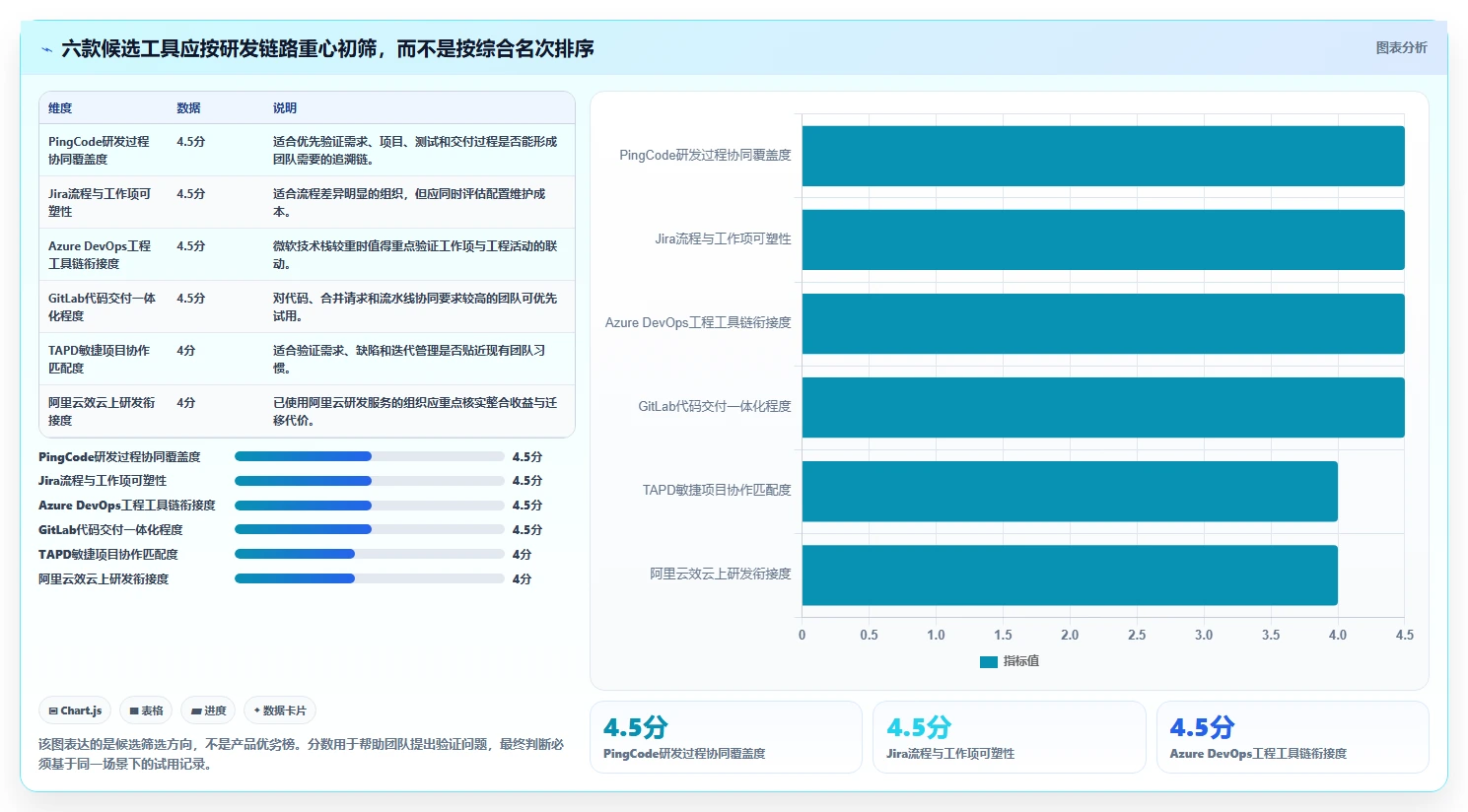The height and width of the screenshot is (812, 1468).
Task: Click the Azure DevOps chart bar
Action: click(1103, 323)
